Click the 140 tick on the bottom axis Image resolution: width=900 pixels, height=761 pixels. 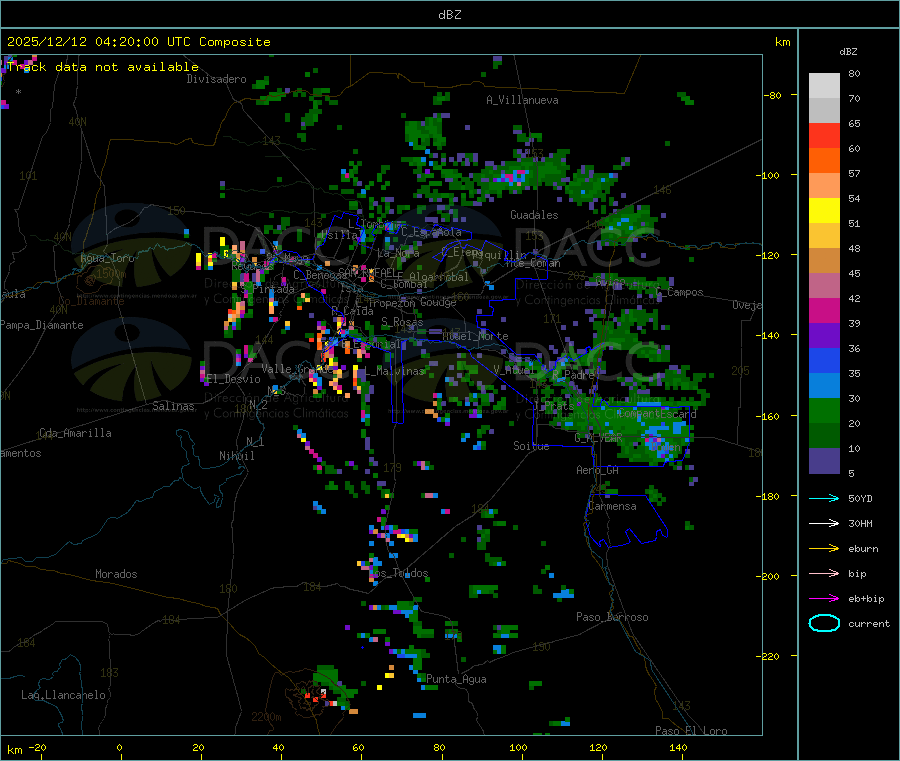tap(678, 747)
